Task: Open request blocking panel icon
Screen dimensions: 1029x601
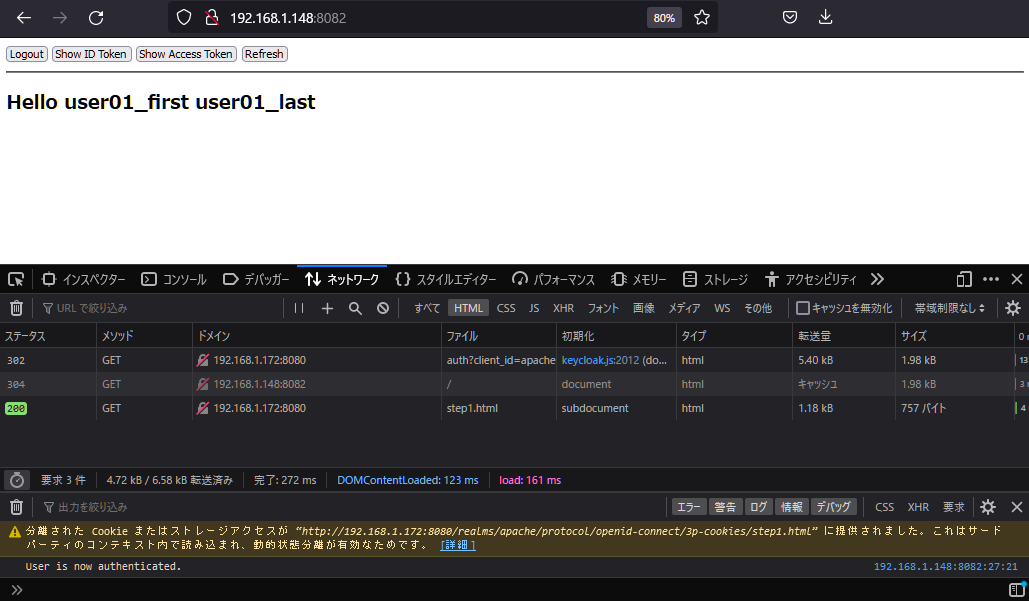Action: 383,308
